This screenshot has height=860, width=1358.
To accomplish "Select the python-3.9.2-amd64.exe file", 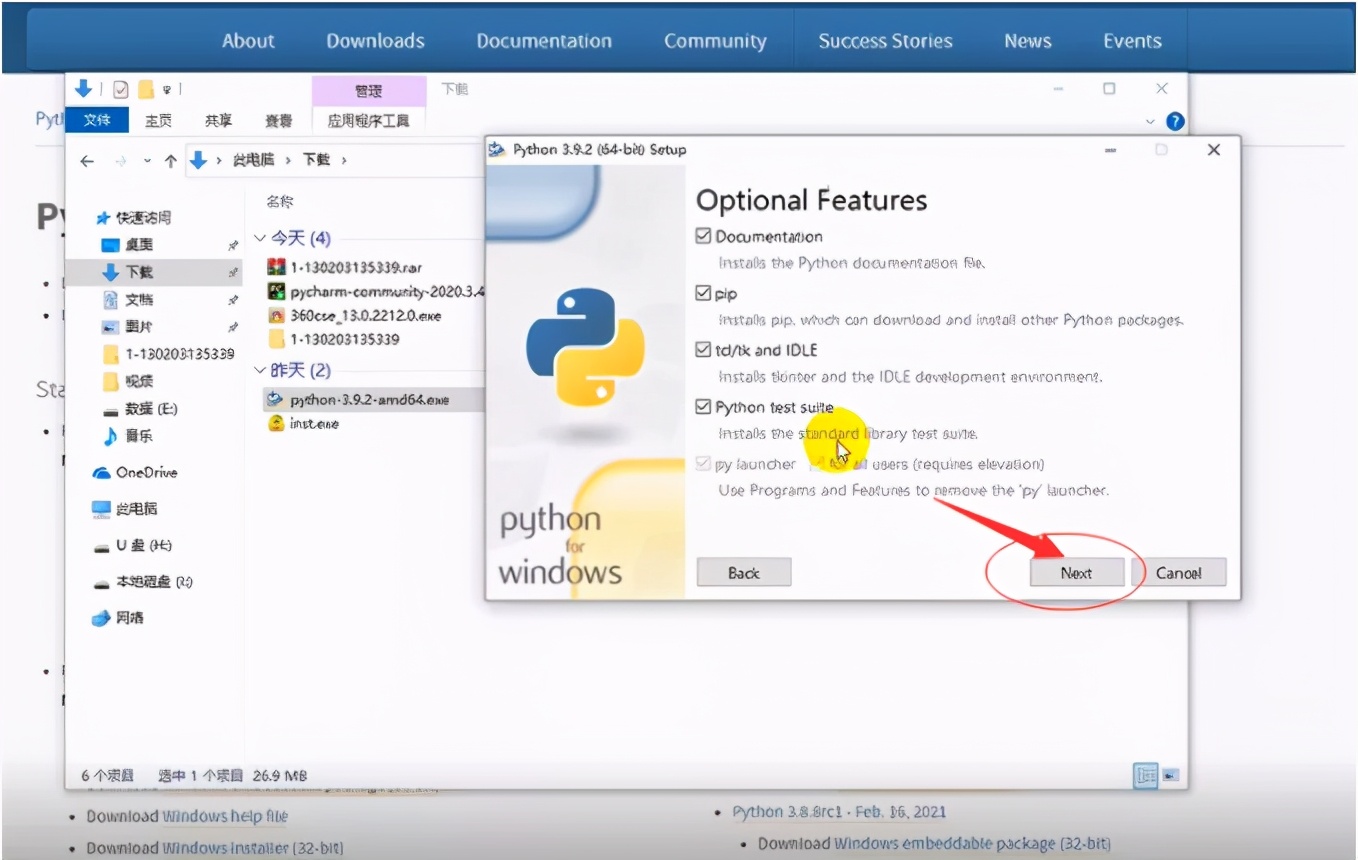I will click(358, 399).
